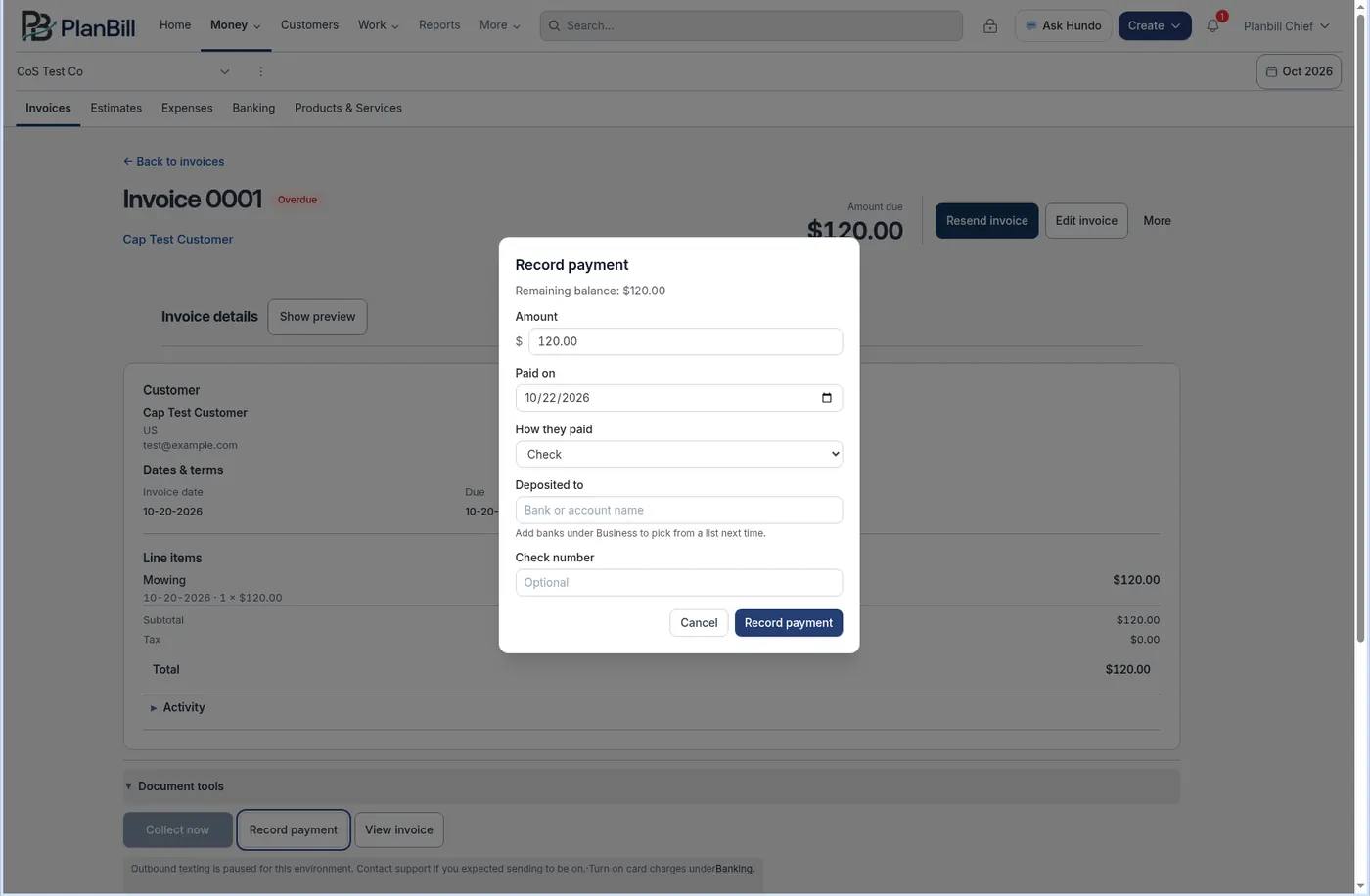The height and width of the screenshot is (896, 1370).
Task: Open the Create dropdown
Action: click(1155, 26)
